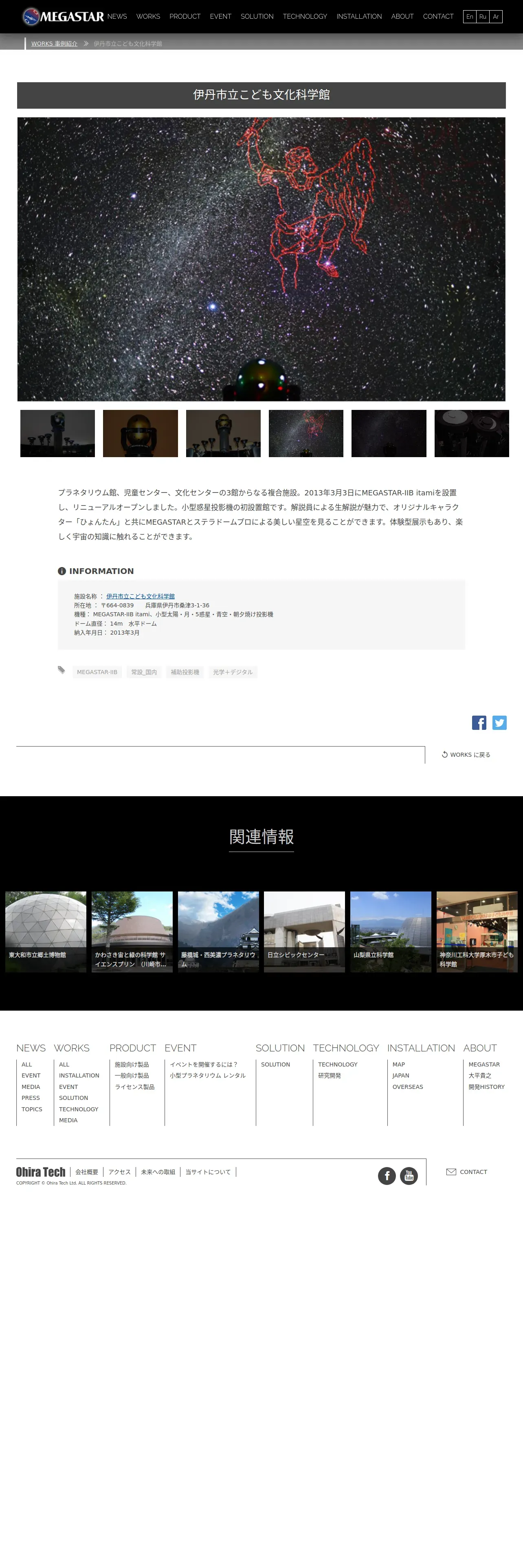Click footer 開発HISTORY link

tap(486, 1086)
